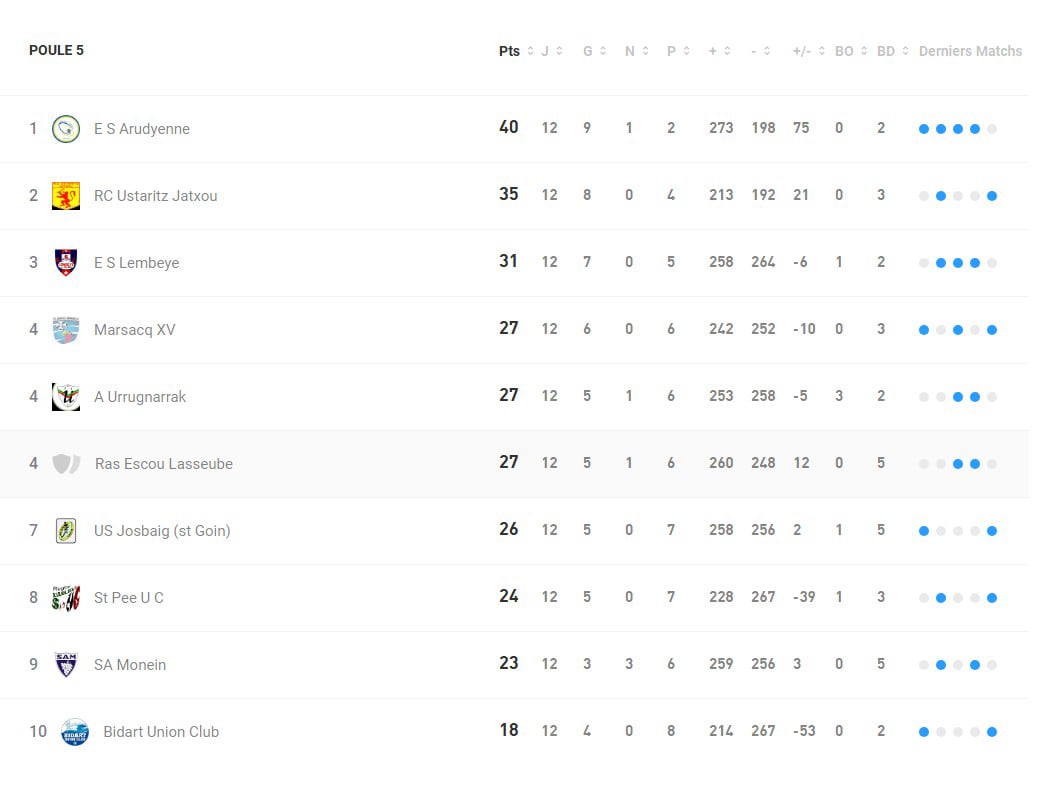Viewport: 1058px width, 805px height.
Task: Click the E S Arudyenne club logo
Action: coord(66,129)
